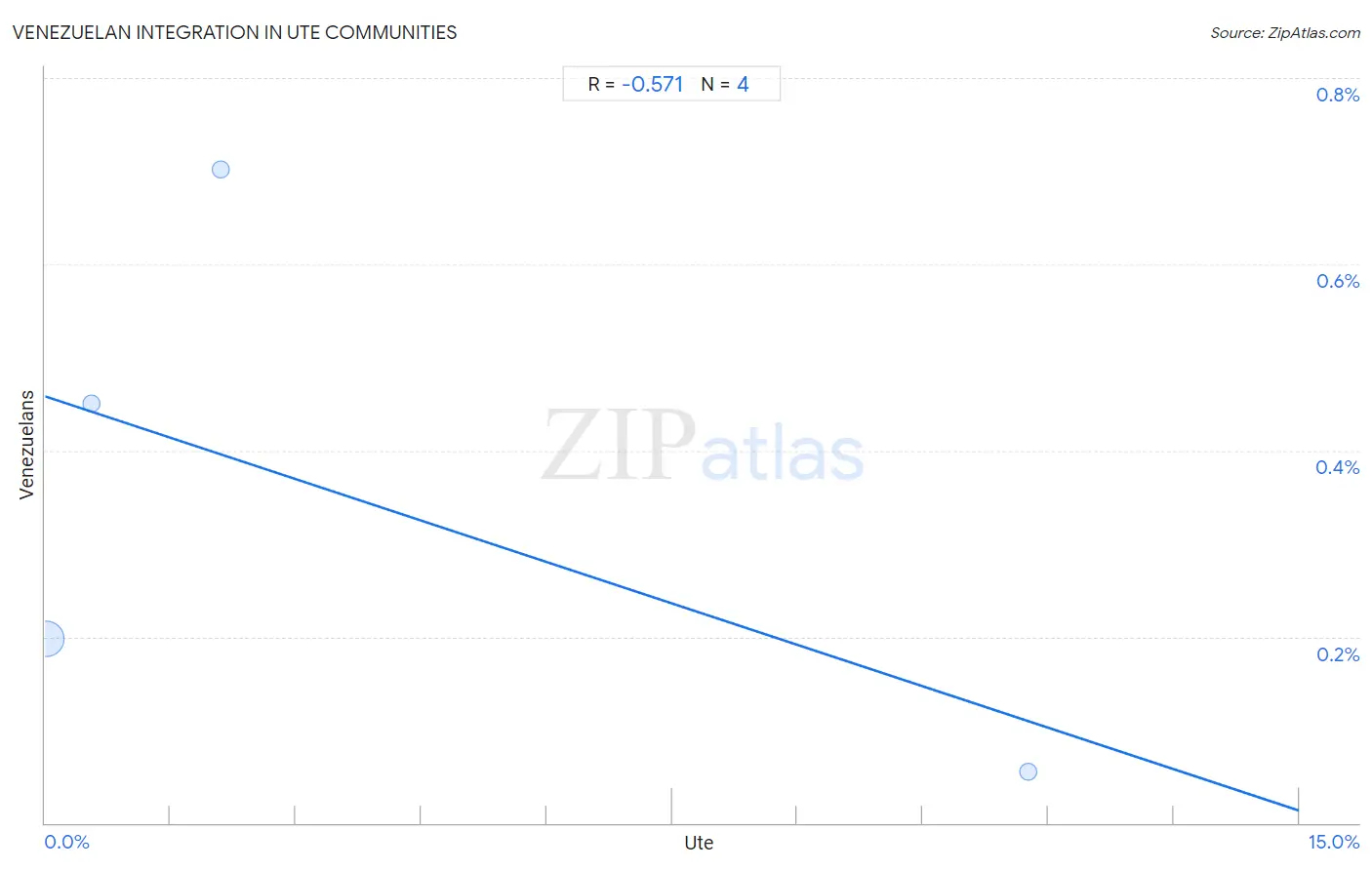Click the 0.2% y-axis label
This screenshot has height=870, width=1372.
click(x=1337, y=654)
